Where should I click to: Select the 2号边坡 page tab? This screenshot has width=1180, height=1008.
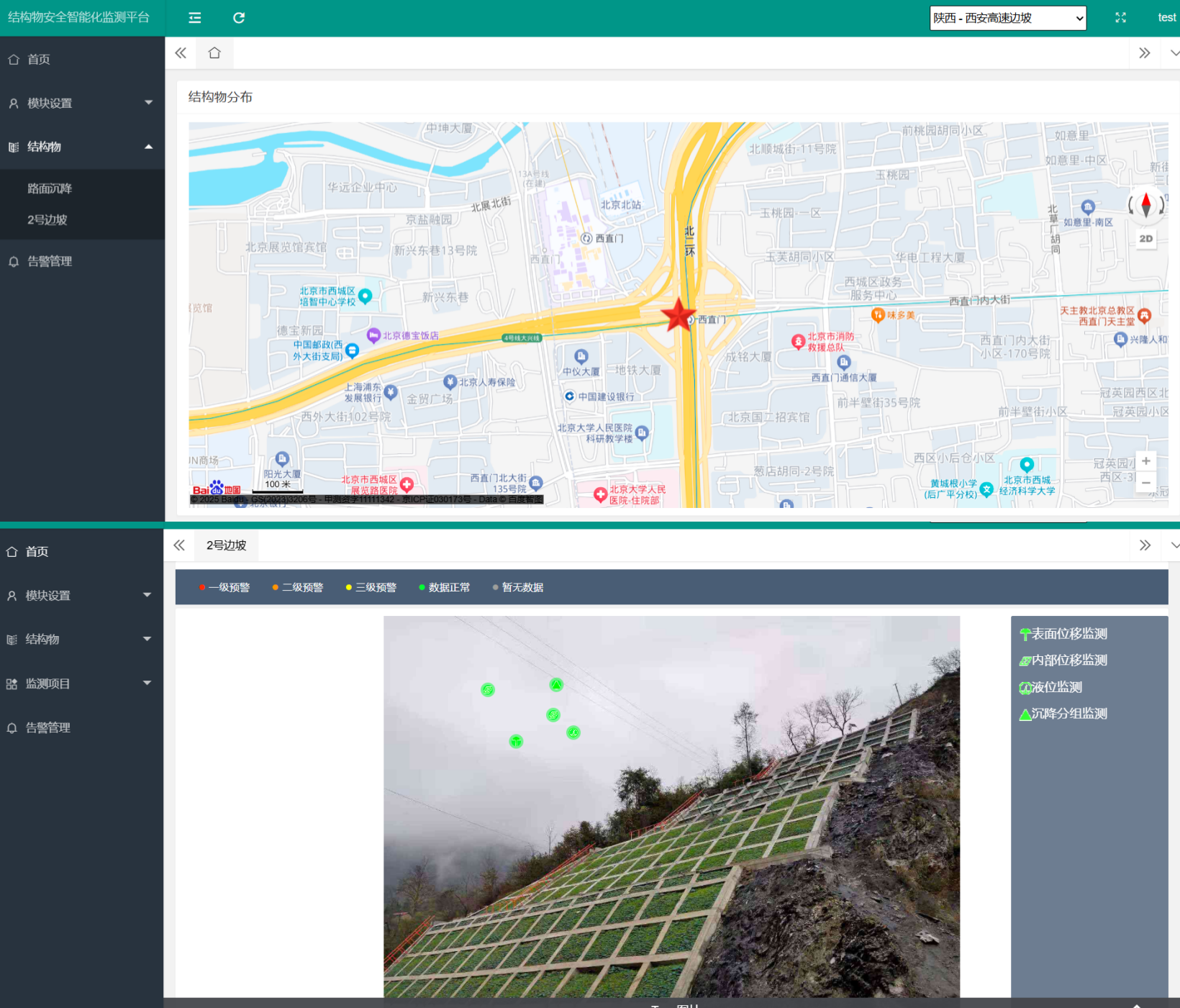tap(226, 545)
